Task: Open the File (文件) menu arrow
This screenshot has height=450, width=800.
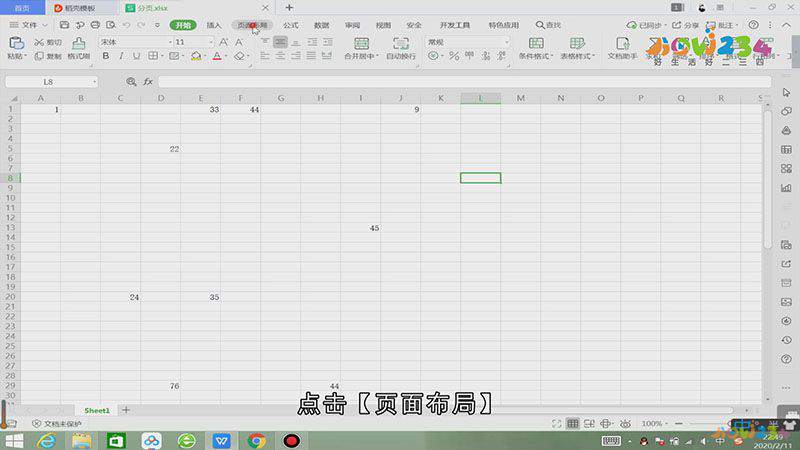Action: click(x=45, y=24)
